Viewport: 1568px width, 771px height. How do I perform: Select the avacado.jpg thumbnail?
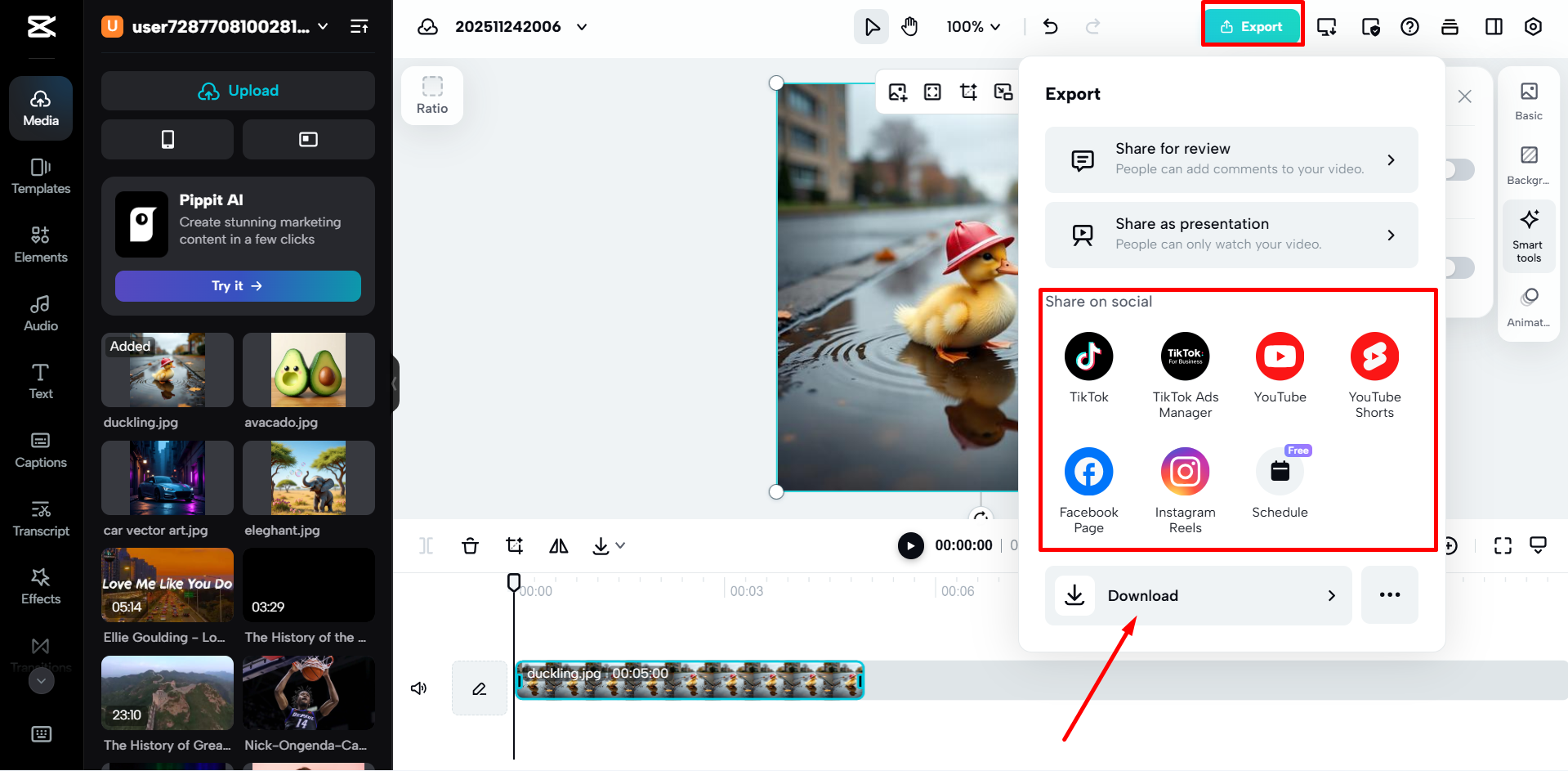(309, 370)
